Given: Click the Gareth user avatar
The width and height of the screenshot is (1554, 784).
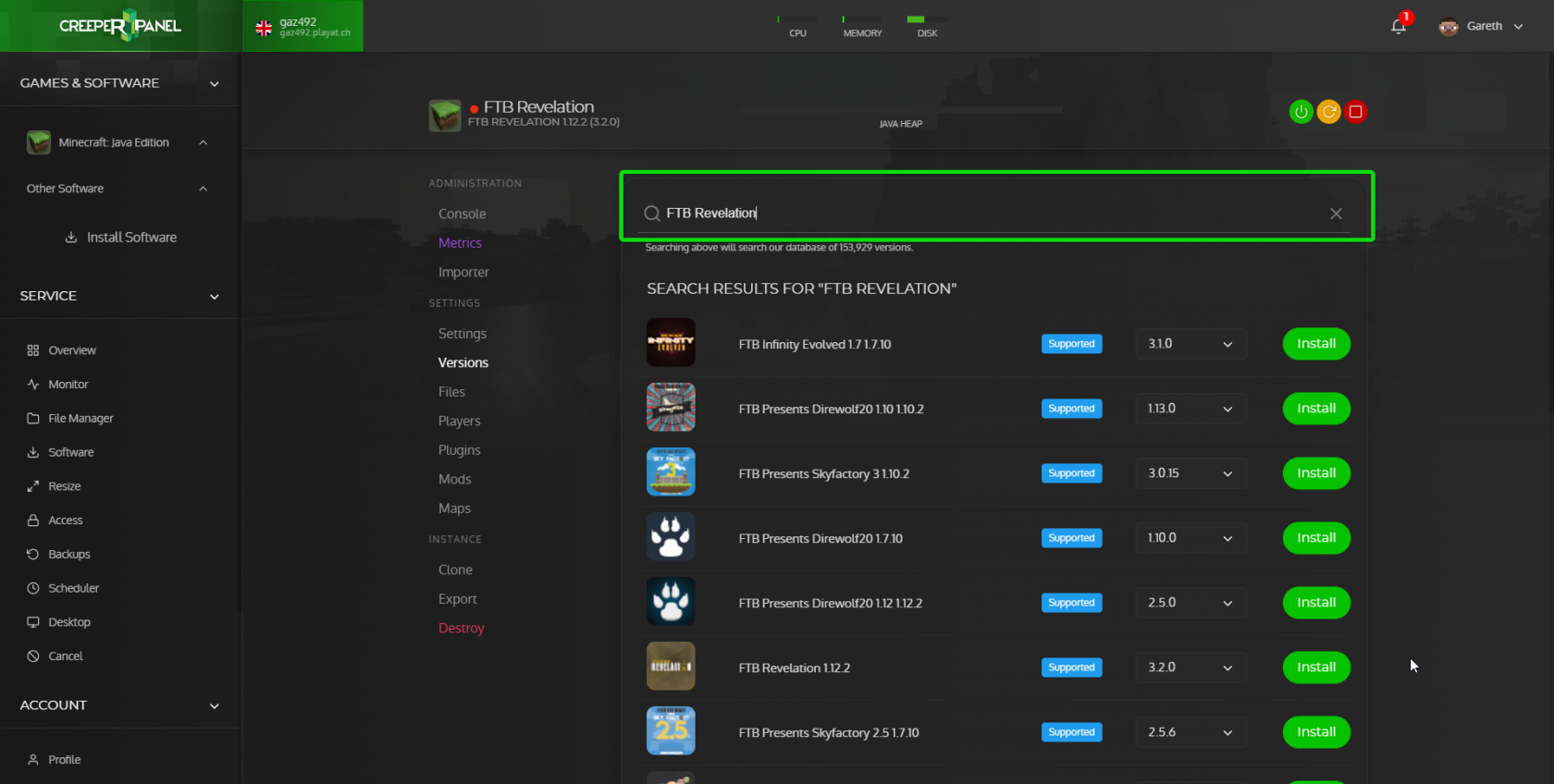Looking at the screenshot, I should point(1449,27).
